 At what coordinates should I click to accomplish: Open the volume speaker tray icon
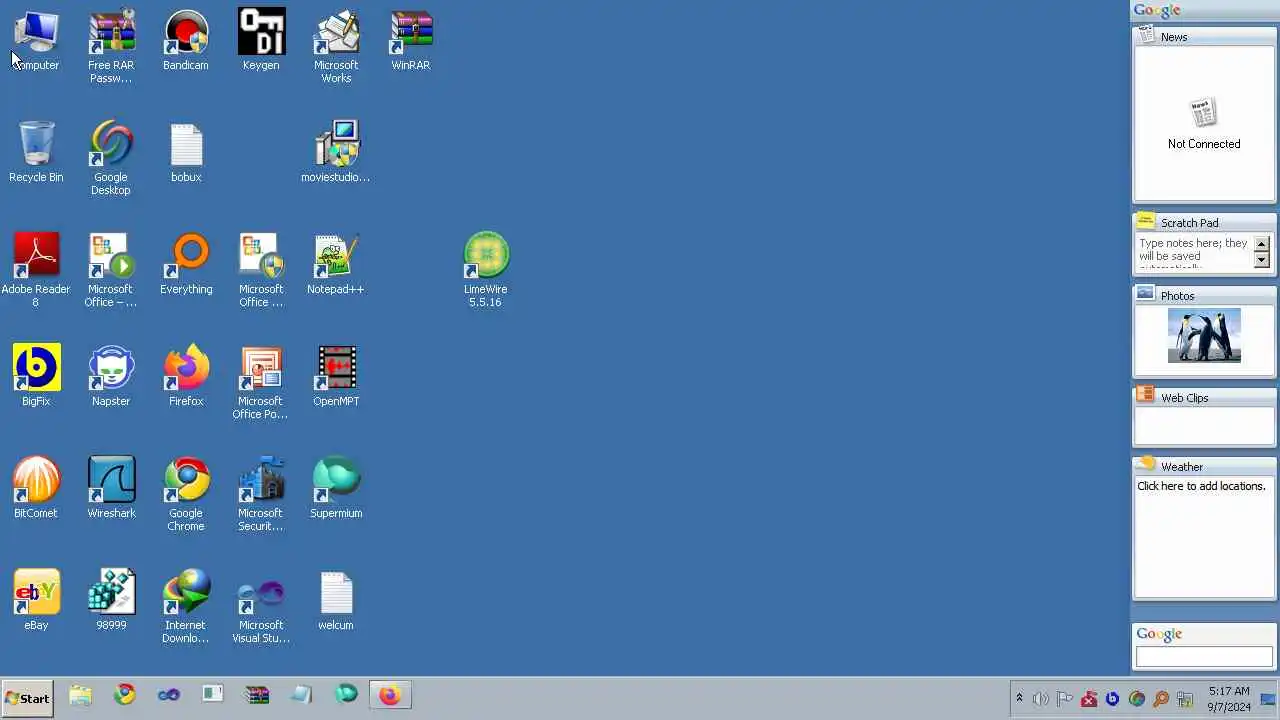click(1041, 699)
